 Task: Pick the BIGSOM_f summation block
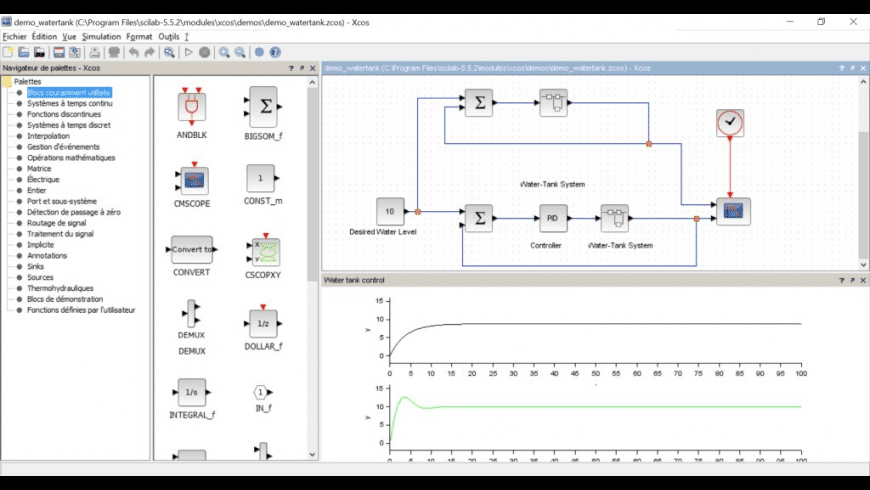264,107
